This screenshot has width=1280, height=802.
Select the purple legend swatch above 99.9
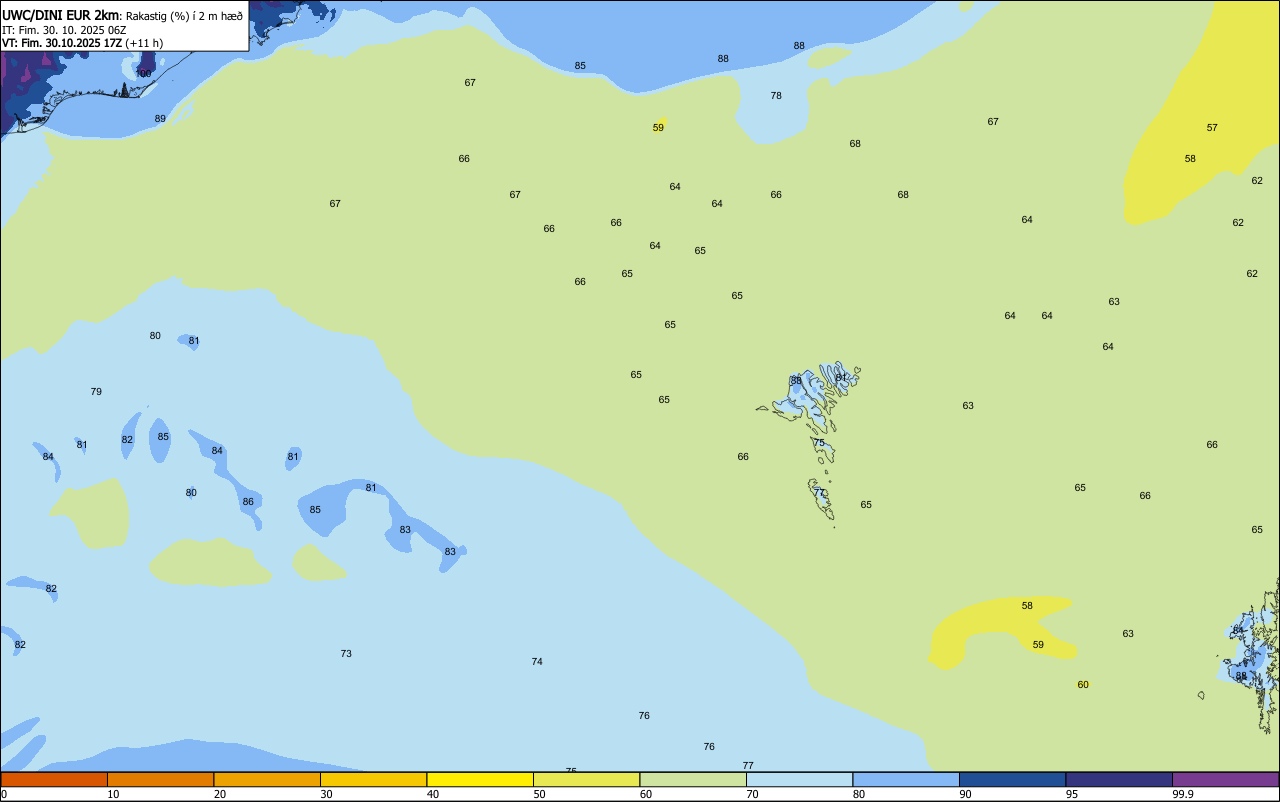1226,779
